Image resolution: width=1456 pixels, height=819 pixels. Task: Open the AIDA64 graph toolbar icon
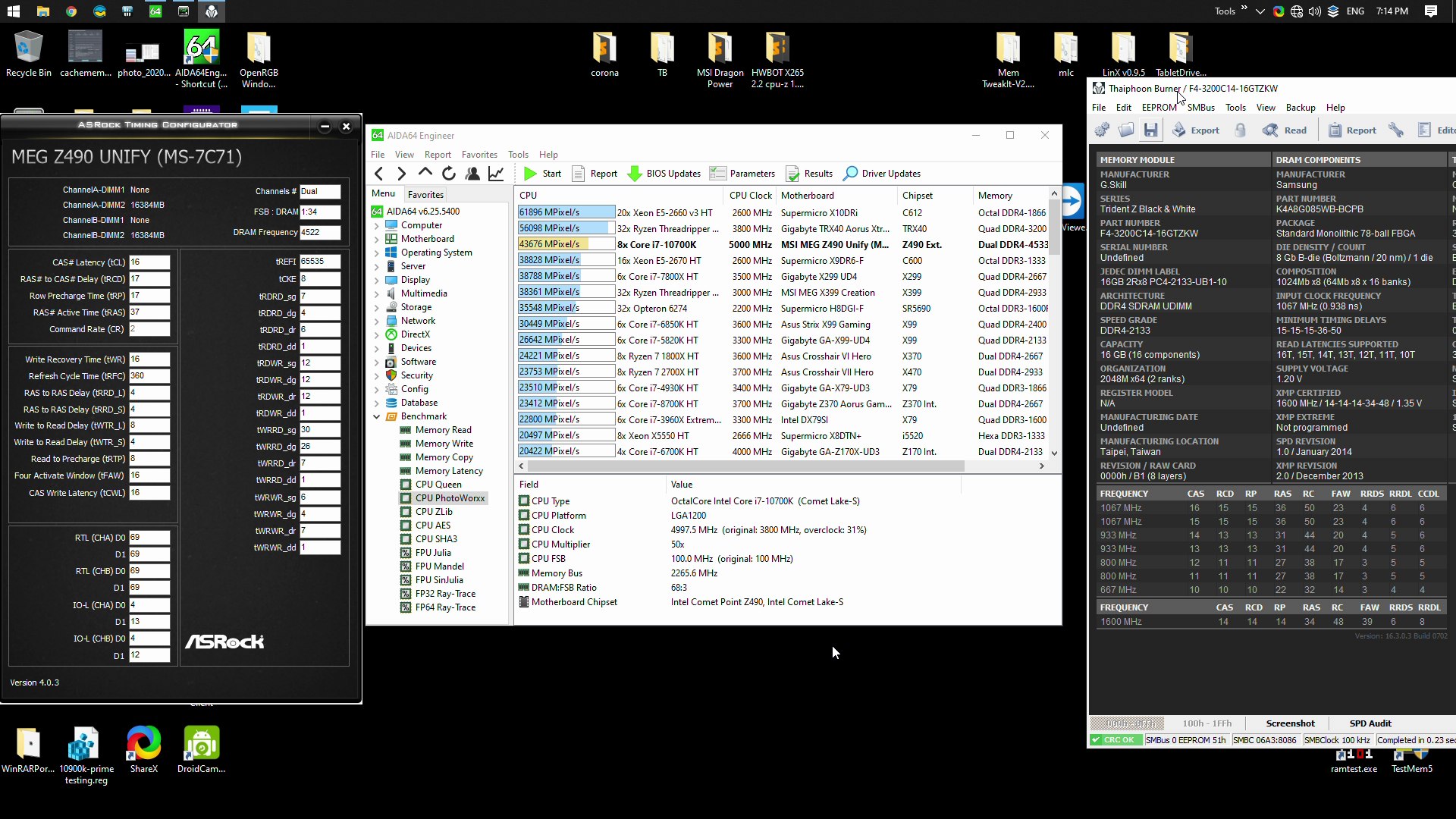coord(496,174)
